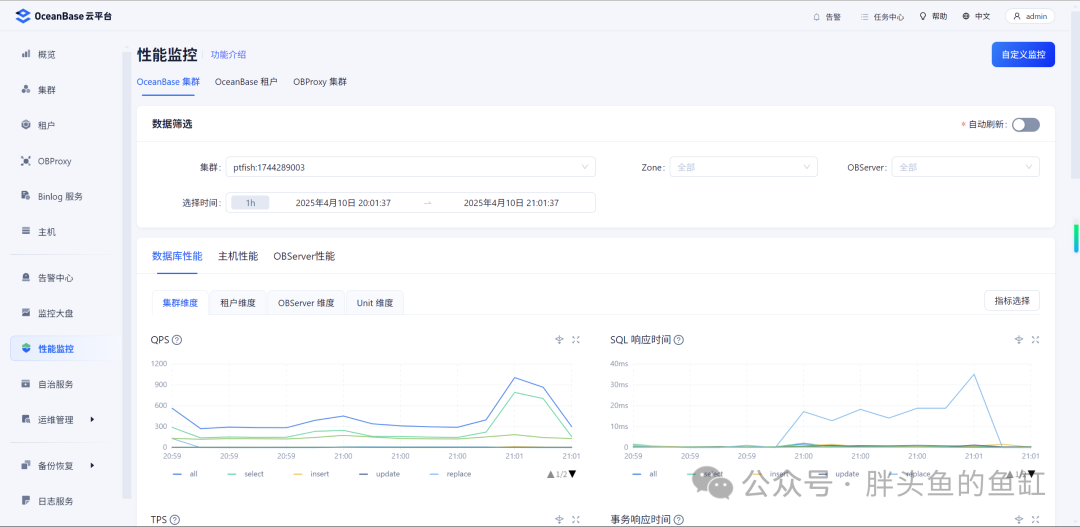Open the OBServer dropdown
Screen dimensions: 1080x527
pyautogui.click(x=966, y=167)
